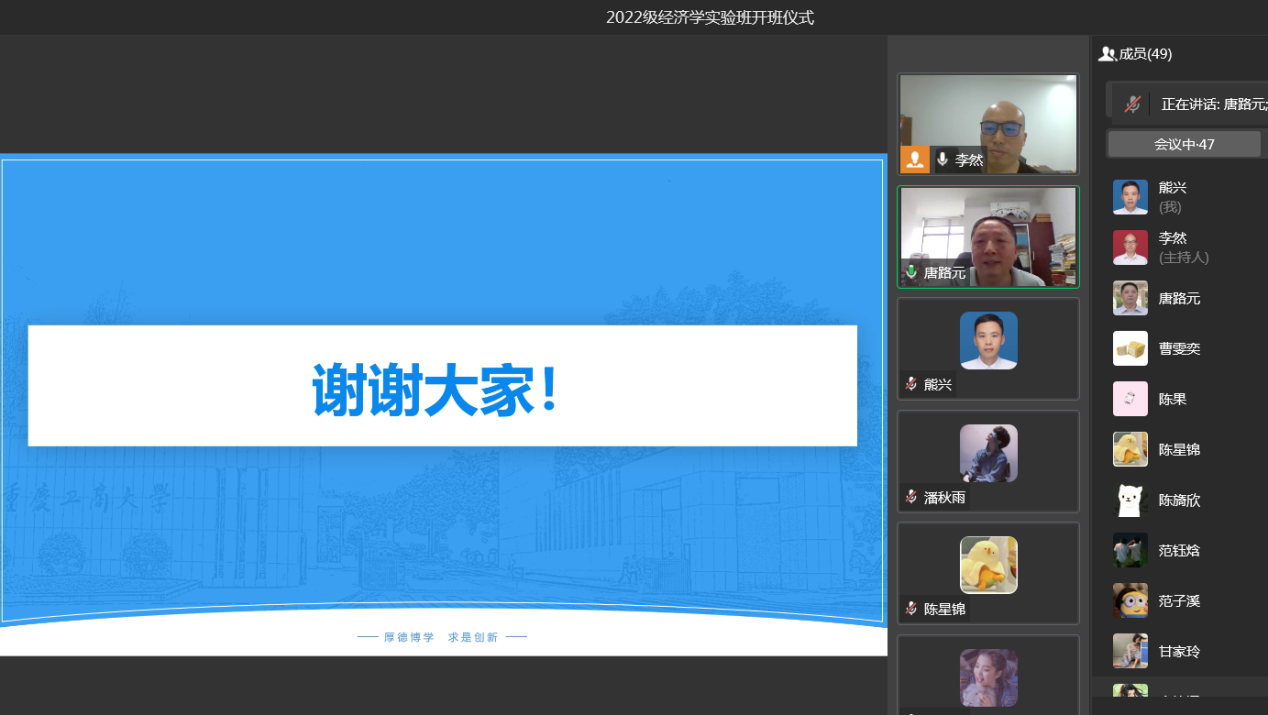Click the muted mic icon on 陈星锦's tile
Screen dimensions: 1268x715
[x=911, y=609]
